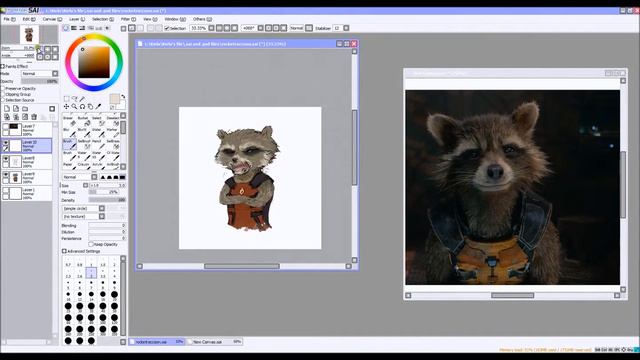
Task: Toggle the color wheel panel icon
Action: (66, 28)
